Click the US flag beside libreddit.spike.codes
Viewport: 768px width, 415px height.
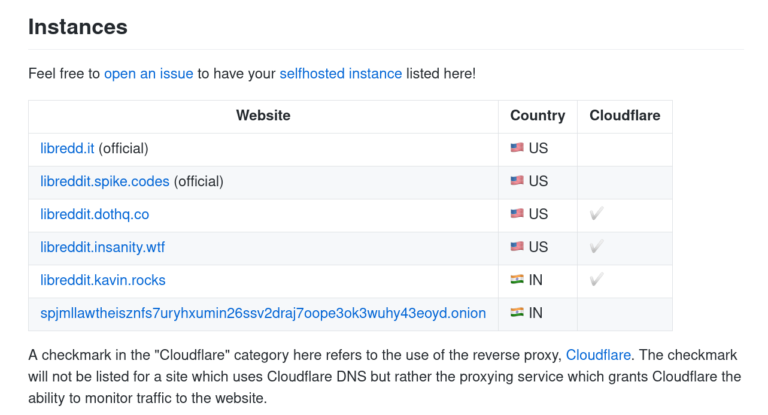(x=517, y=181)
